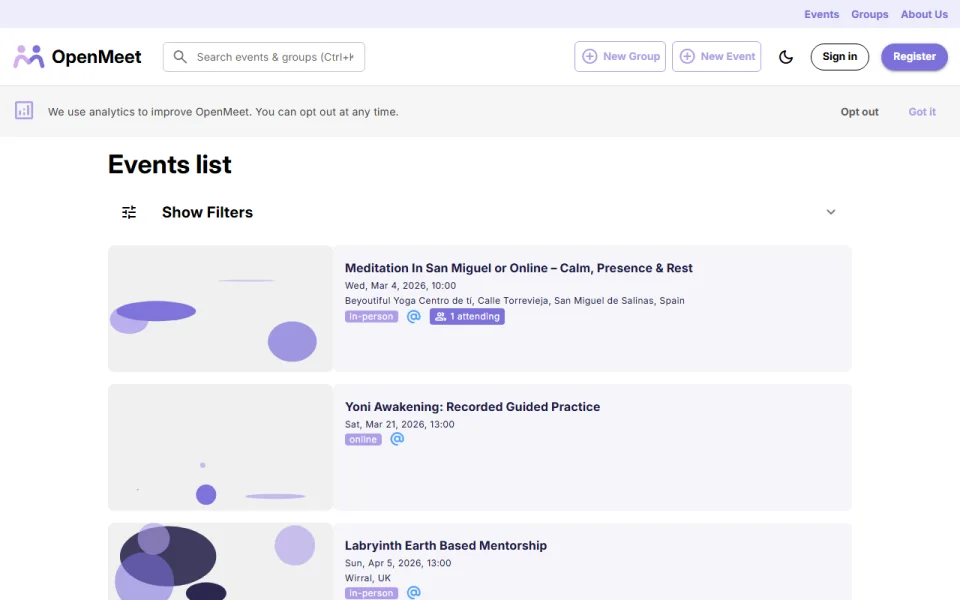Open the About Us navigation link

tap(924, 14)
